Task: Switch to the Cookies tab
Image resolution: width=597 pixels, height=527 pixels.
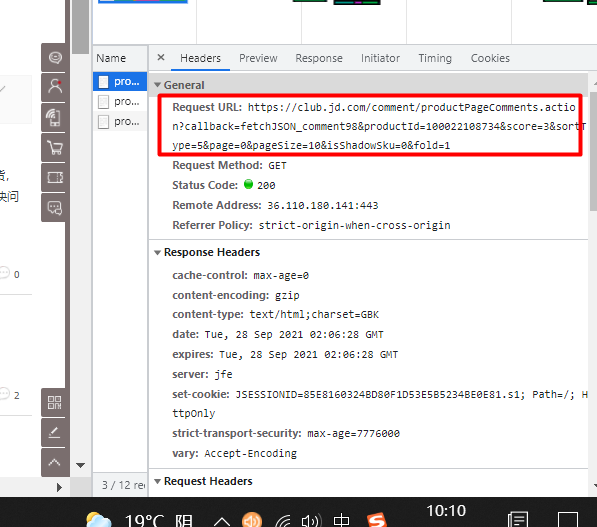Action: (490, 58)
